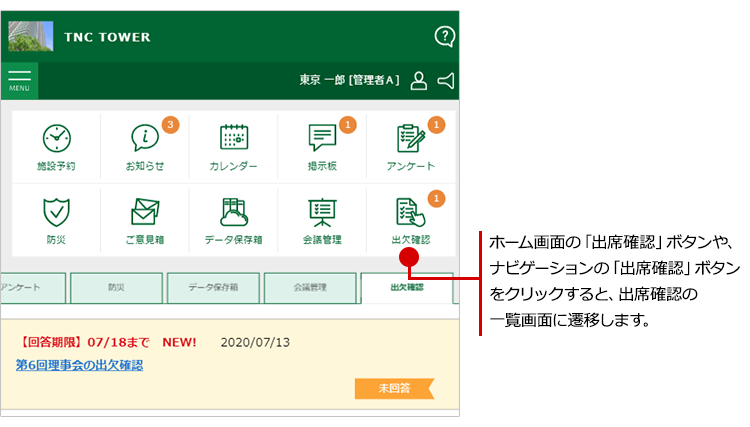Screen dimensions: 750x427
Task: Open the データ保存箱 data storage icon
Action: [233, 219]
